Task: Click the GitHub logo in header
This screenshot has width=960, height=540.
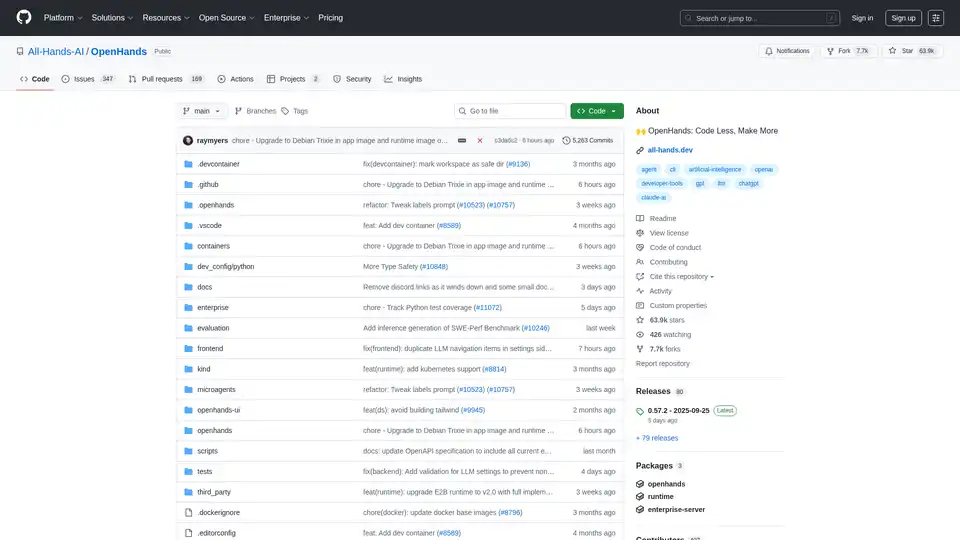Action: click(x=24, y=17)
